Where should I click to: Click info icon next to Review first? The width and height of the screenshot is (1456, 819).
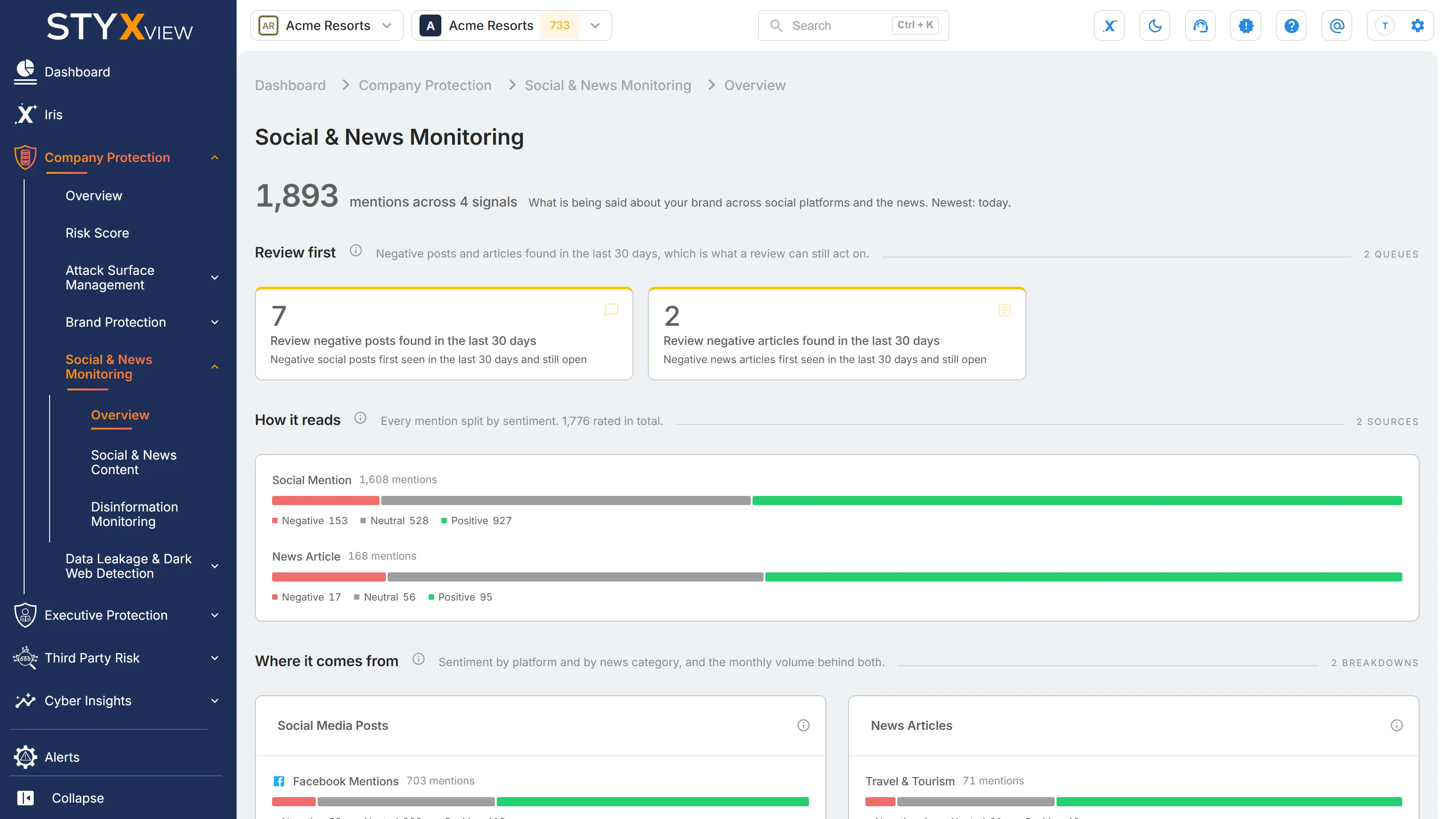[355, 250]
